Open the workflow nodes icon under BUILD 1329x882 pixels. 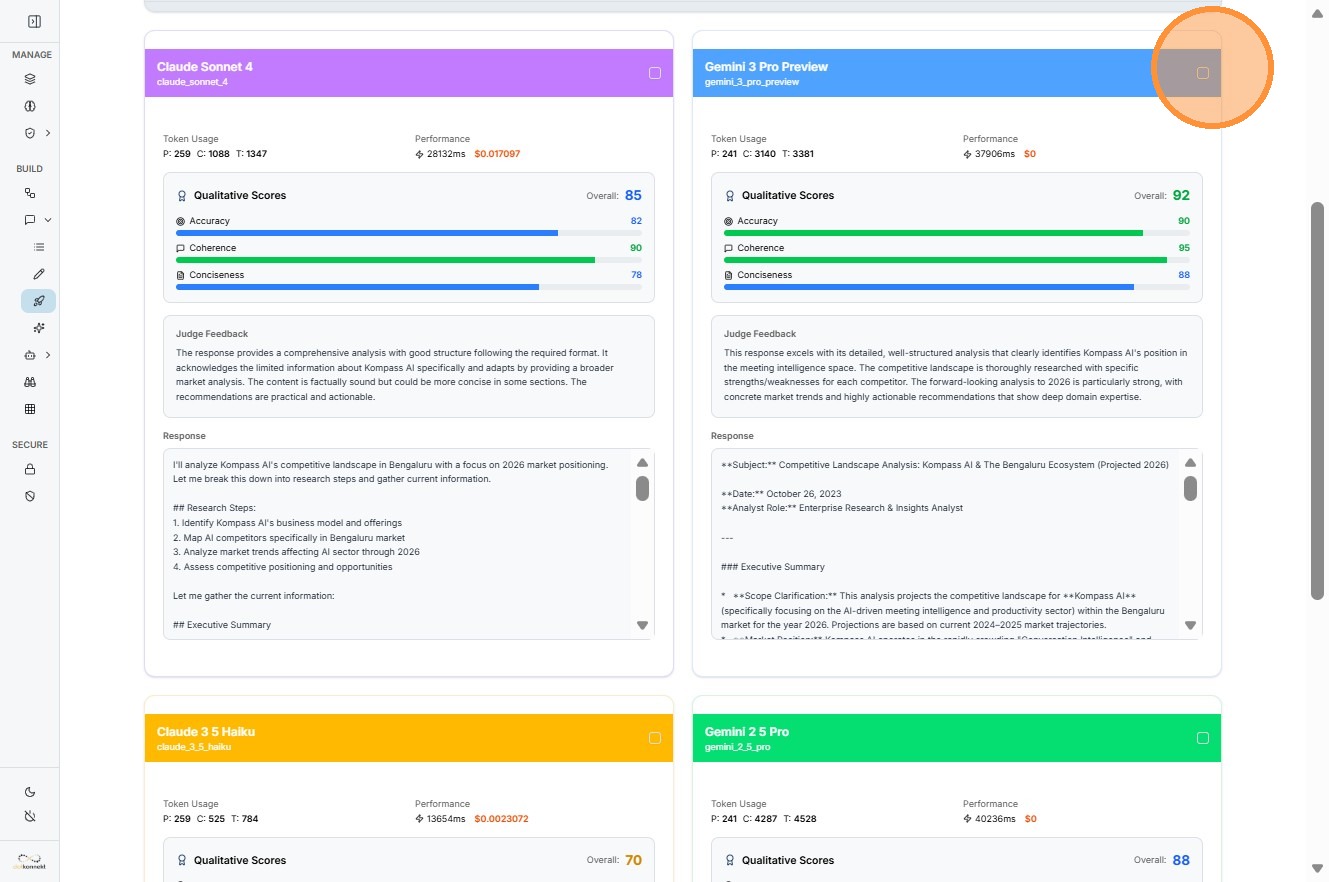[x=30, y=193]
